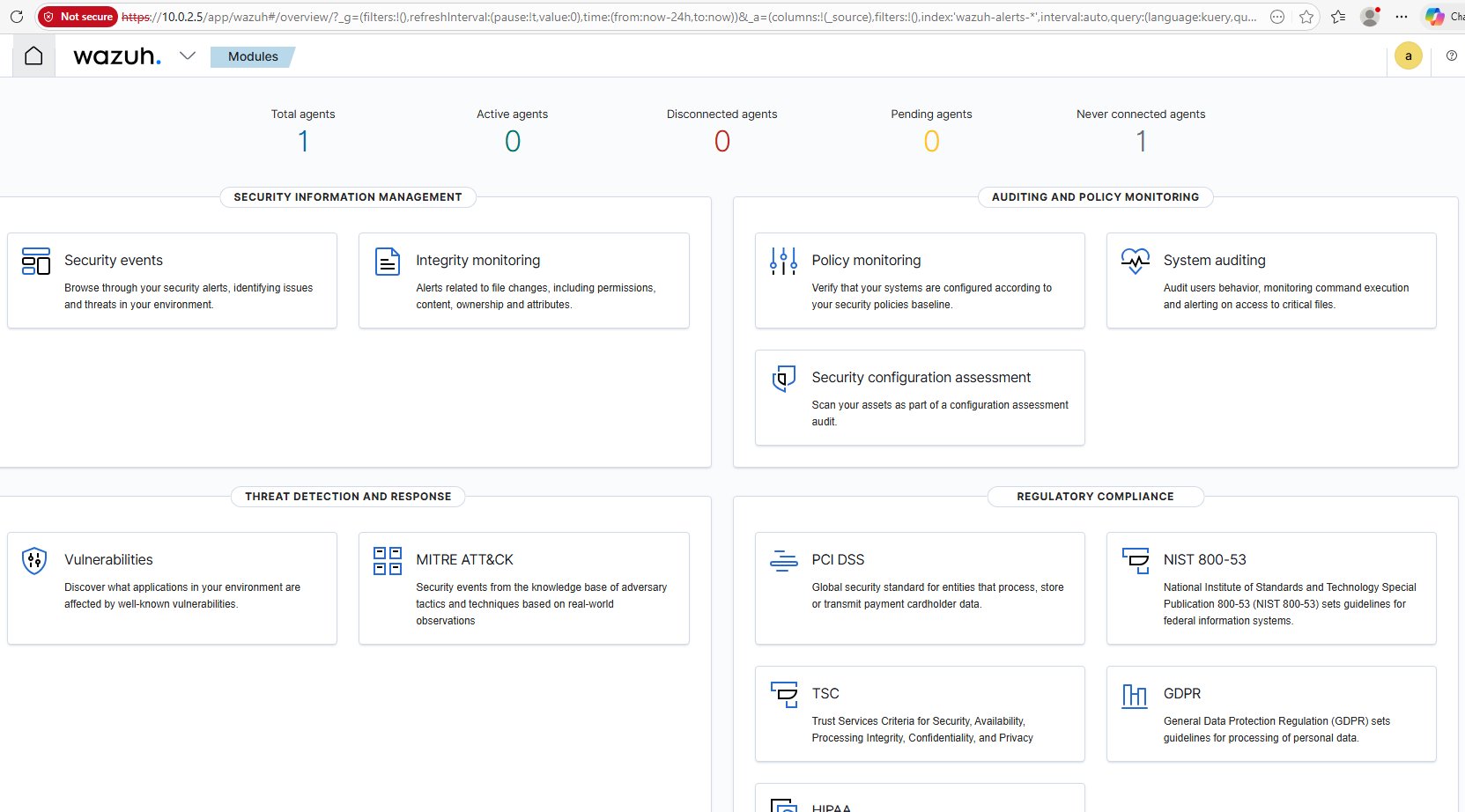
Task: Click the Integrity monitoring document icon
Action: tap(388, 262)
